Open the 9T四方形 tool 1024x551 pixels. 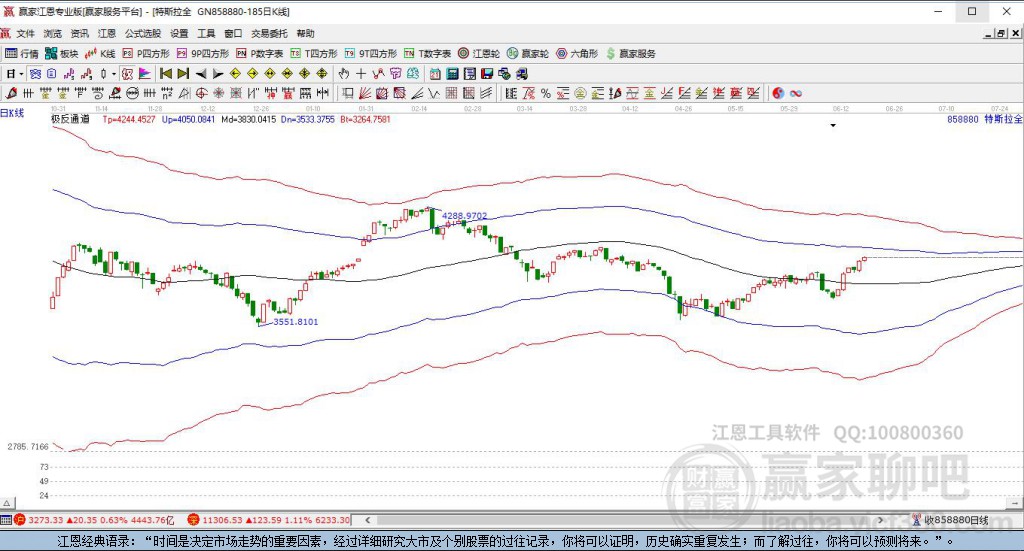(x=370, y=54)
